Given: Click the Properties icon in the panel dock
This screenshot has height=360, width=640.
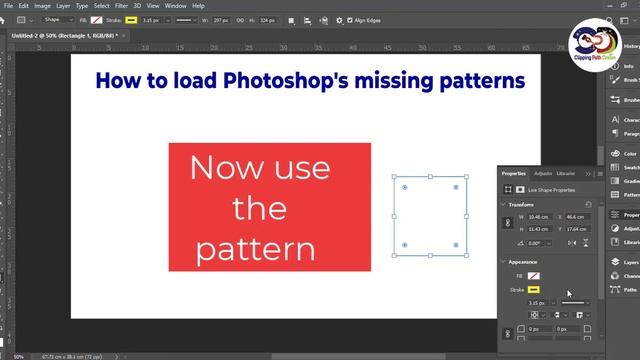Looking at the screenshot, I should [x=616, y=215].
